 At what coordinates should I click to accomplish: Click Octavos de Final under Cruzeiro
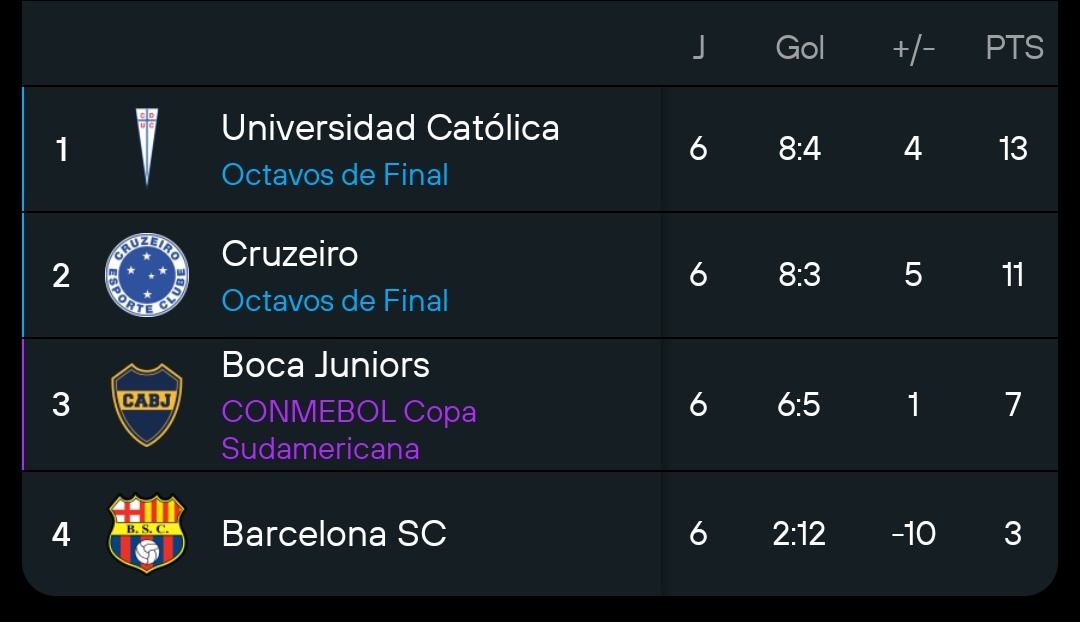pos(335,300)
